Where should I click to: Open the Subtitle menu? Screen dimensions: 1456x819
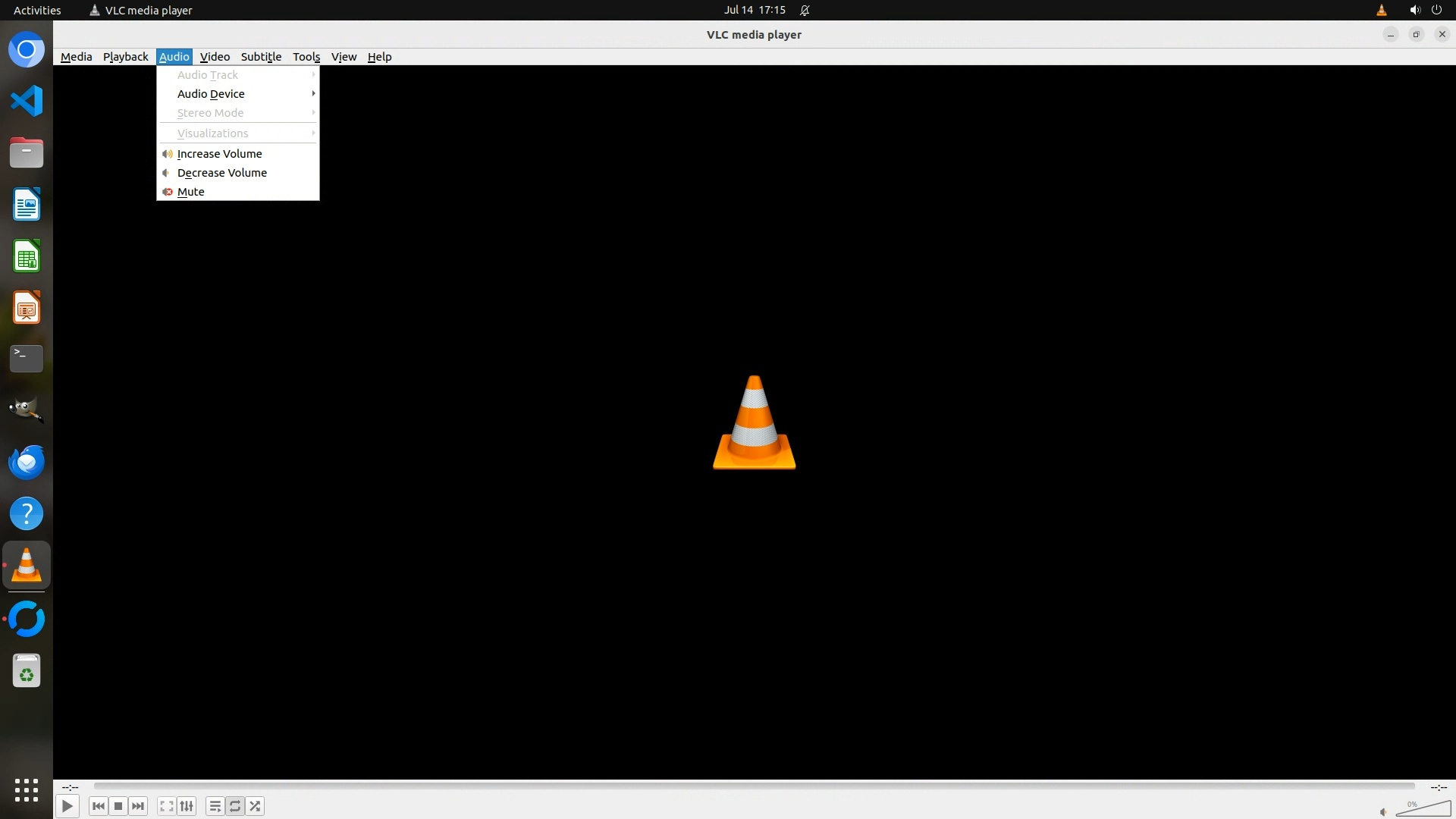coord(261,57)
